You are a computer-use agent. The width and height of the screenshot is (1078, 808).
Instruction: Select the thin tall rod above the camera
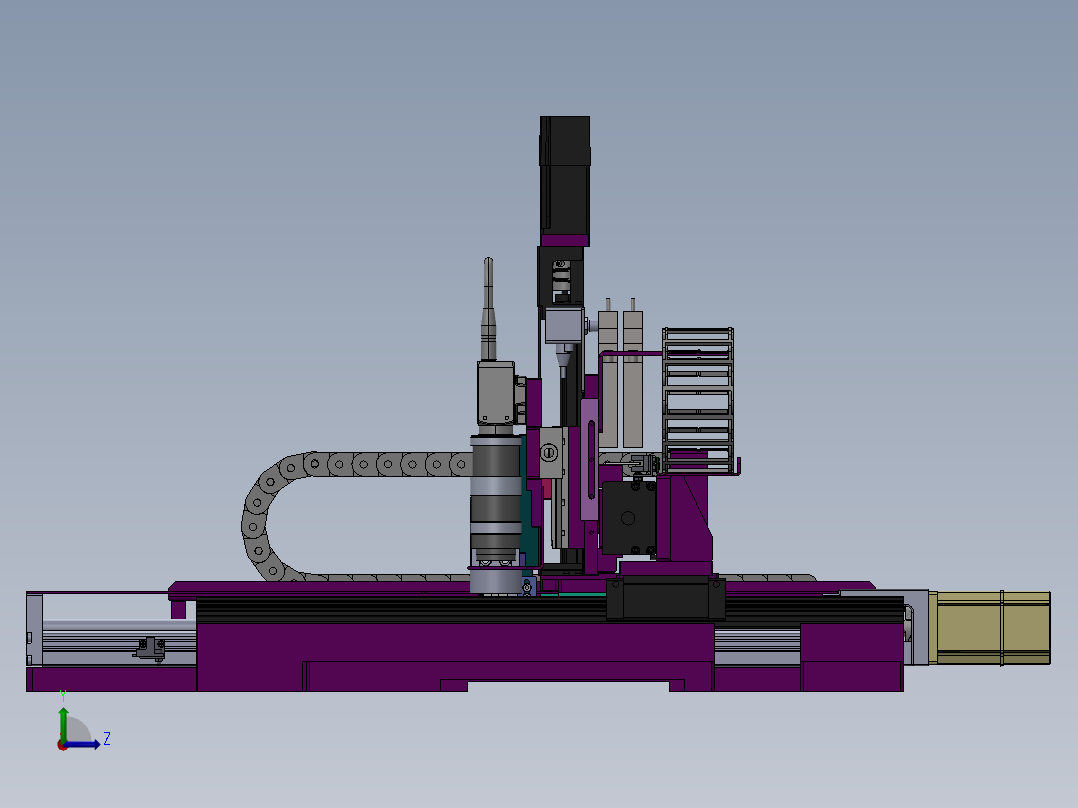488,309
